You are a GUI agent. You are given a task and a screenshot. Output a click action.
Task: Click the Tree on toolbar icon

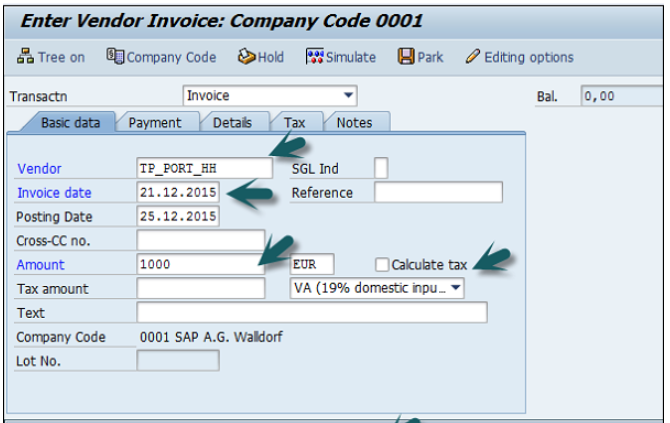[26, 57]
